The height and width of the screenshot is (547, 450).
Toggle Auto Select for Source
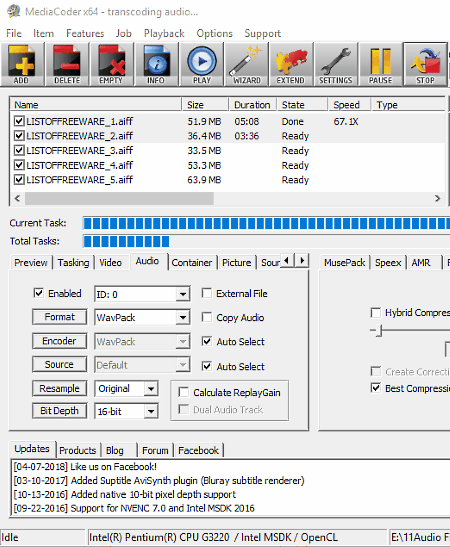click(207, 366)
